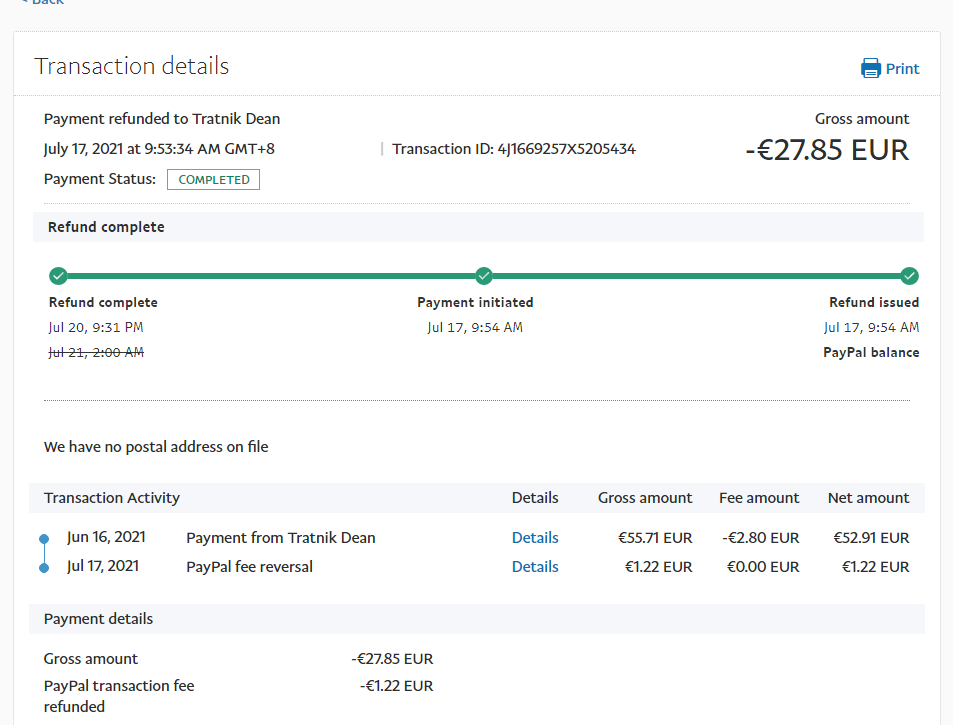This screenshot has height=725, width=953.
Task: Click the COMPLETED payment status badge
Action: pos(213,180)
